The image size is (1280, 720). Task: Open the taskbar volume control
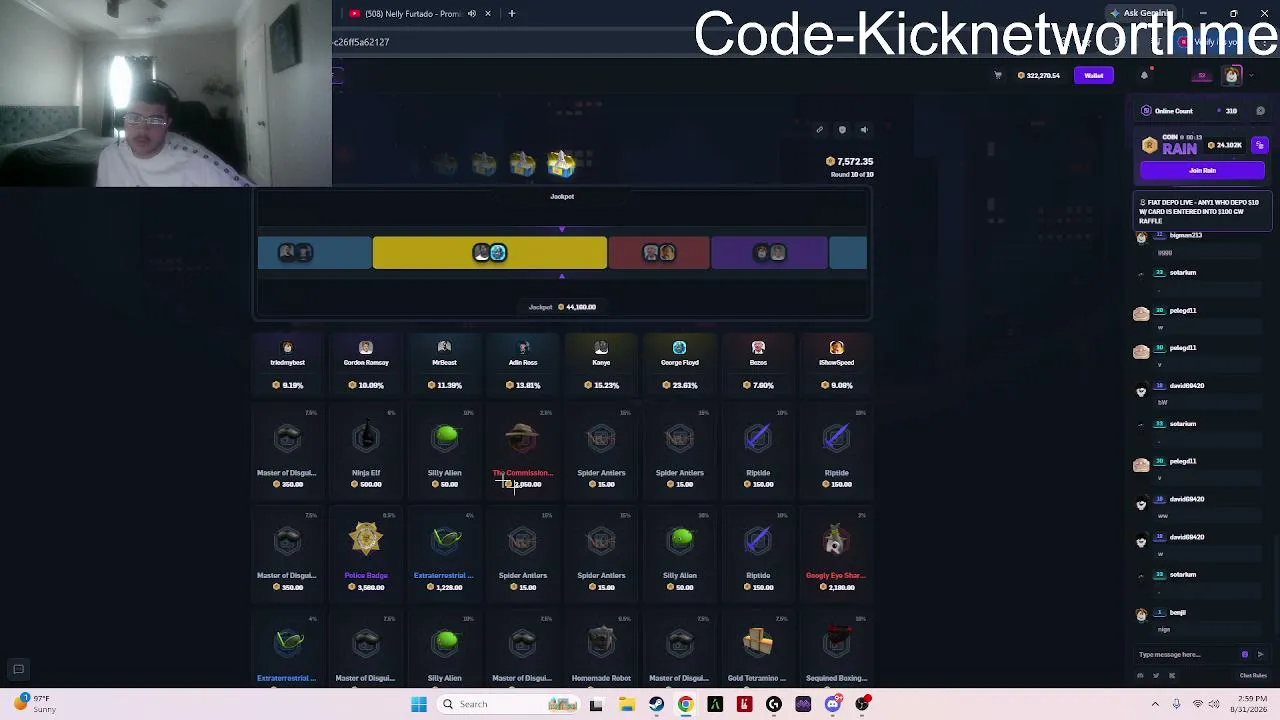click(1215, 704)
